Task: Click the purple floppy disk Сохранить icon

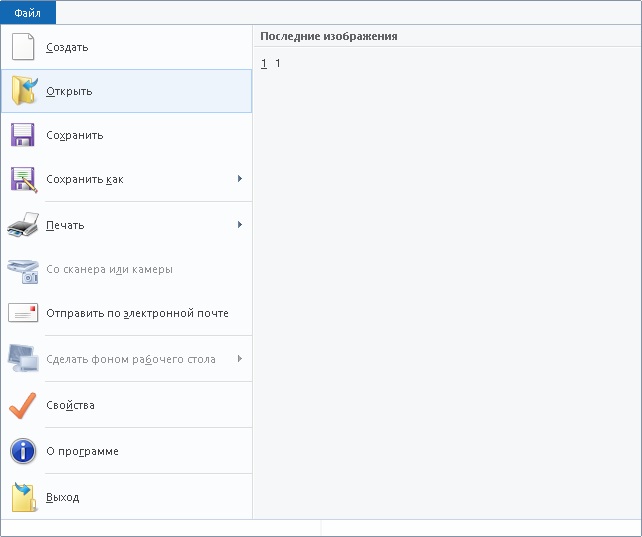Action: (x=23, y=135)
